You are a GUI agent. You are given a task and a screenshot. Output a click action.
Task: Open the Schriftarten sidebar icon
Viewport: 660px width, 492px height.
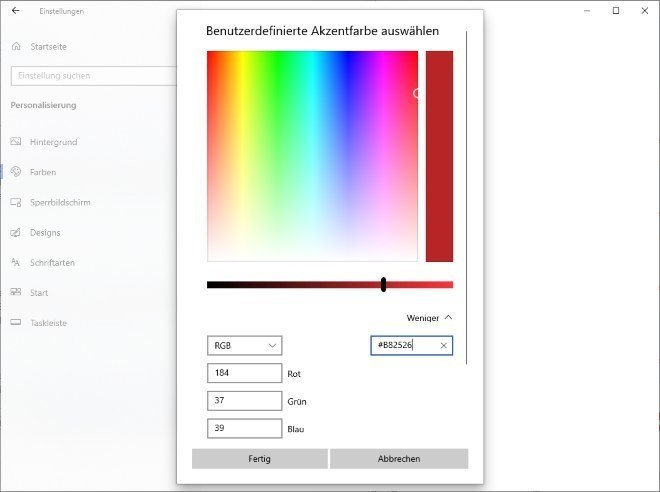coord(16,262)
